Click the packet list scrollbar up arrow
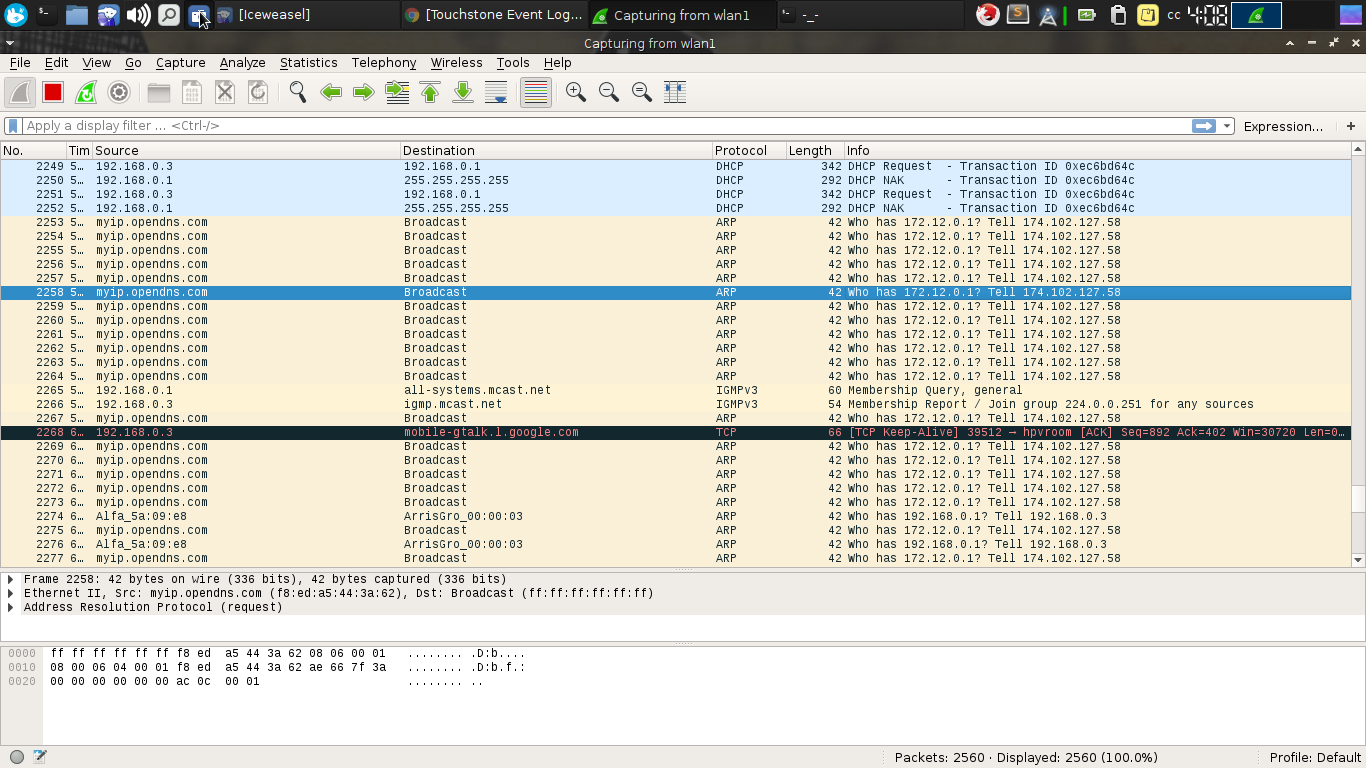Screen dimensions: 1366x768 1358,149
